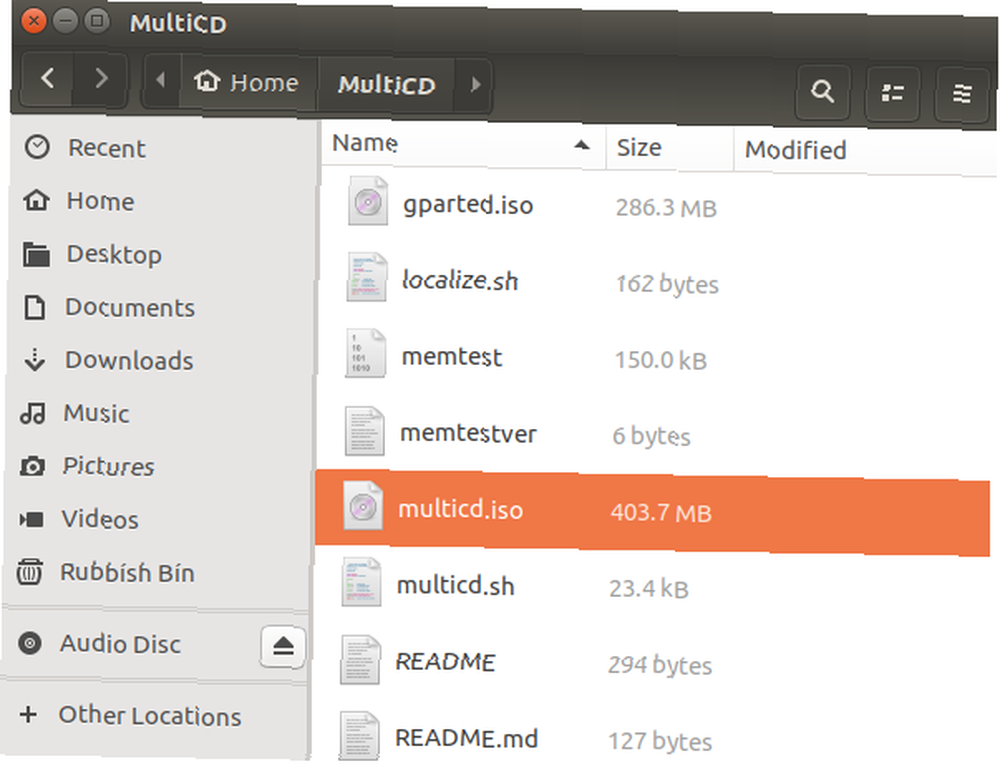Click the Documents page icon in sidebar

coord(34,307)
